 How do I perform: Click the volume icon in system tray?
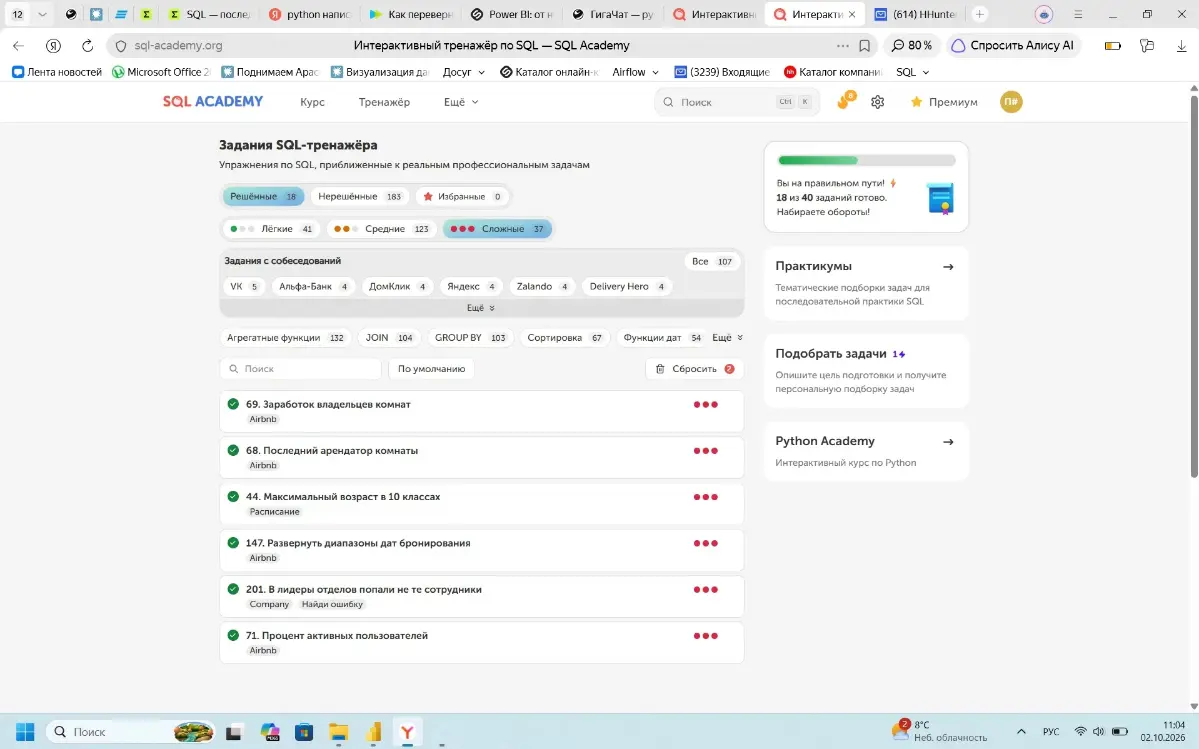(1099, 731)
